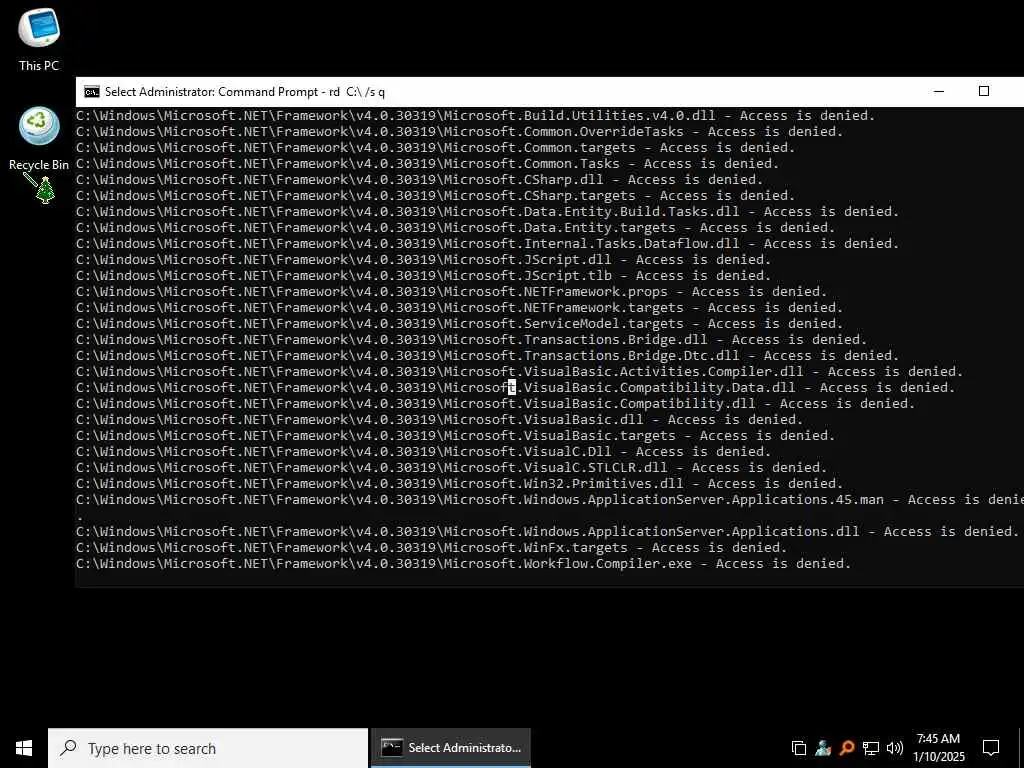Click the ApplicationServer.Applications.45.man line
The width and height of the screenshot is (1024, 768).
550,500
